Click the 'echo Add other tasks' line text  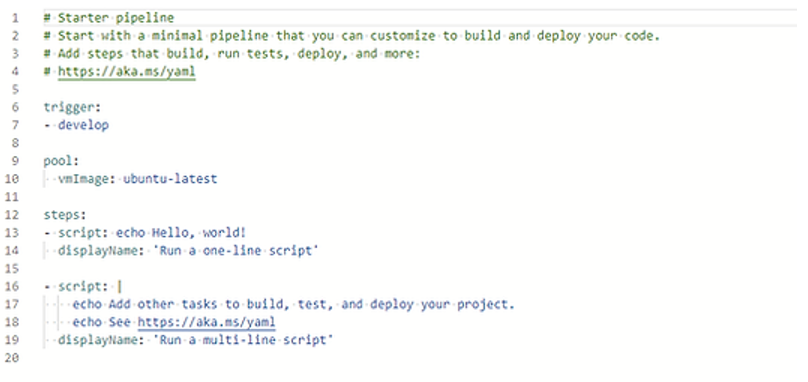coord(293,305)
